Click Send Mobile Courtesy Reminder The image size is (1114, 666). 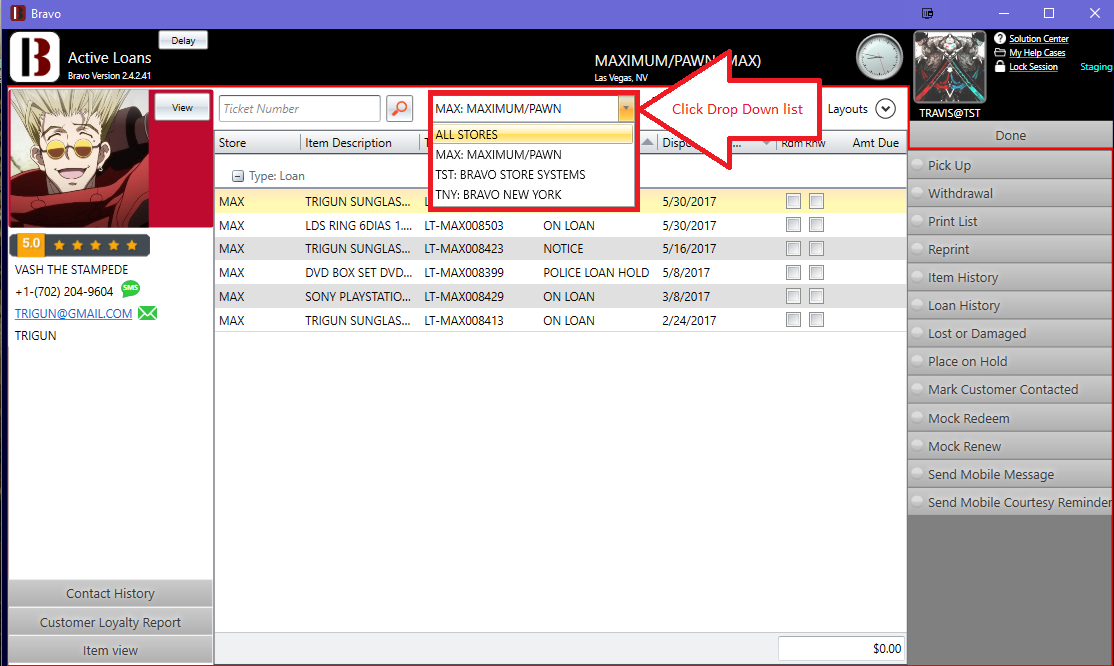click(1010, 503)
